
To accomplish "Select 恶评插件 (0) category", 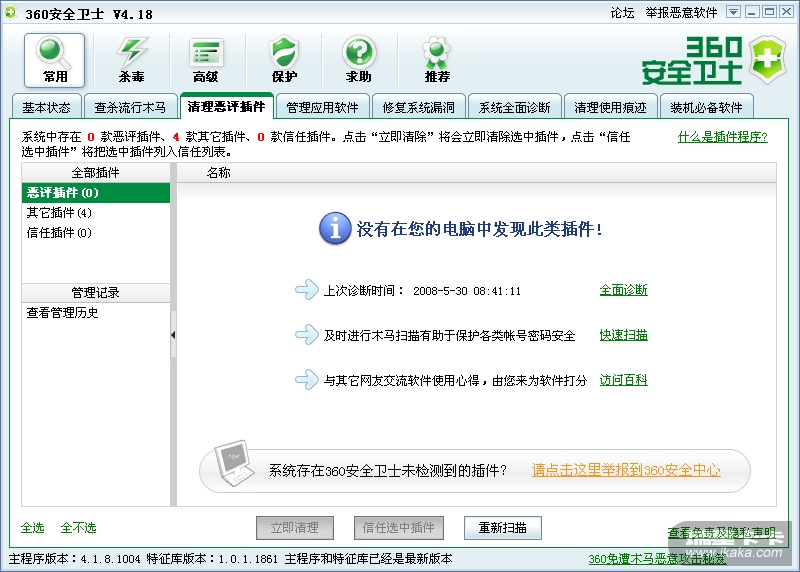I will coord(96,193).
